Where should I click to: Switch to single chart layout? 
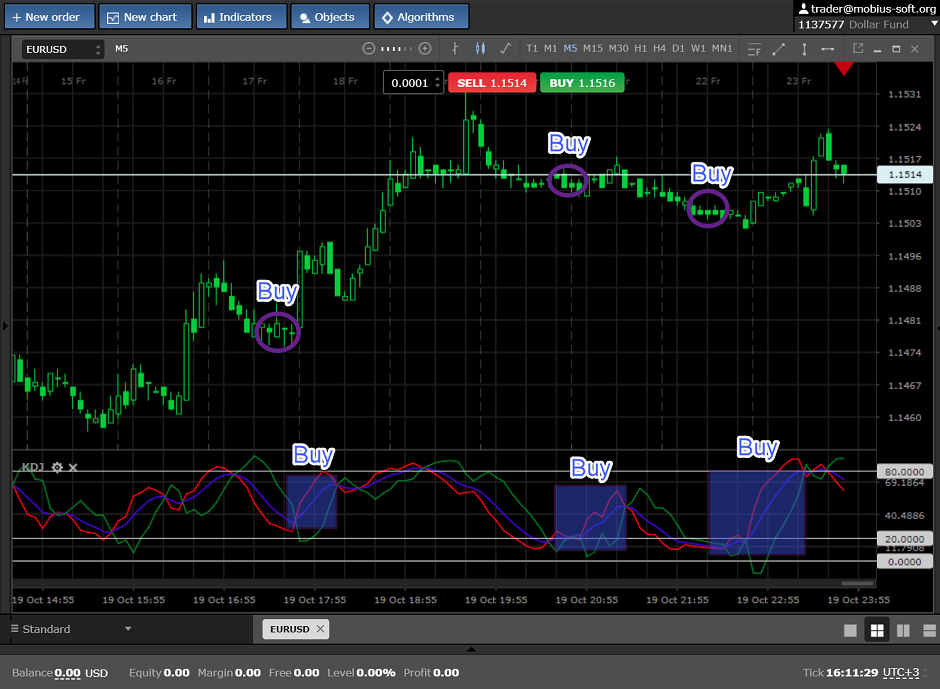pos(850,630)
